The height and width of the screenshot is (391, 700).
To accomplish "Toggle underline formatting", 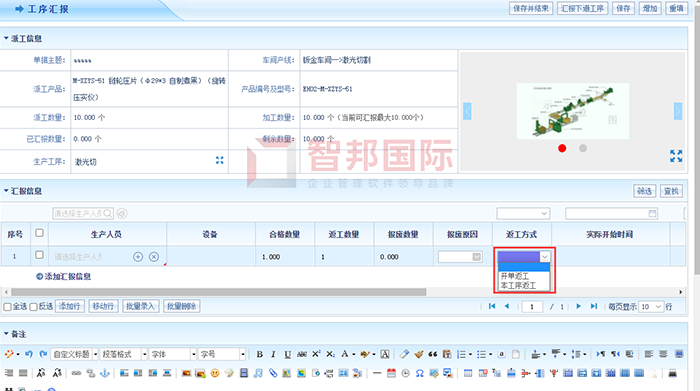I will point(288,354).
